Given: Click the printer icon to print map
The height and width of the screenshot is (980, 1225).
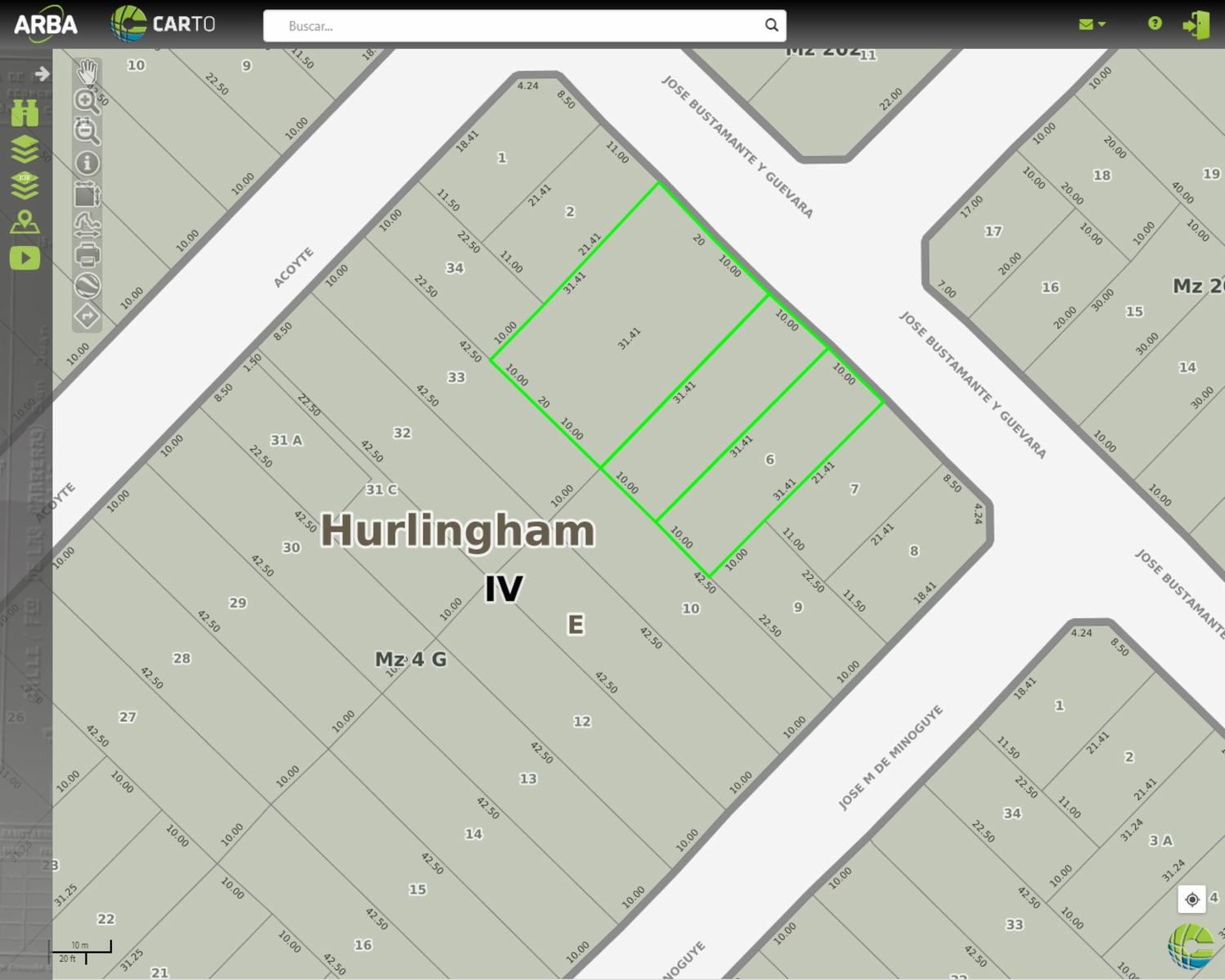Looking at the screenshot, I should [x=87, y=255].
